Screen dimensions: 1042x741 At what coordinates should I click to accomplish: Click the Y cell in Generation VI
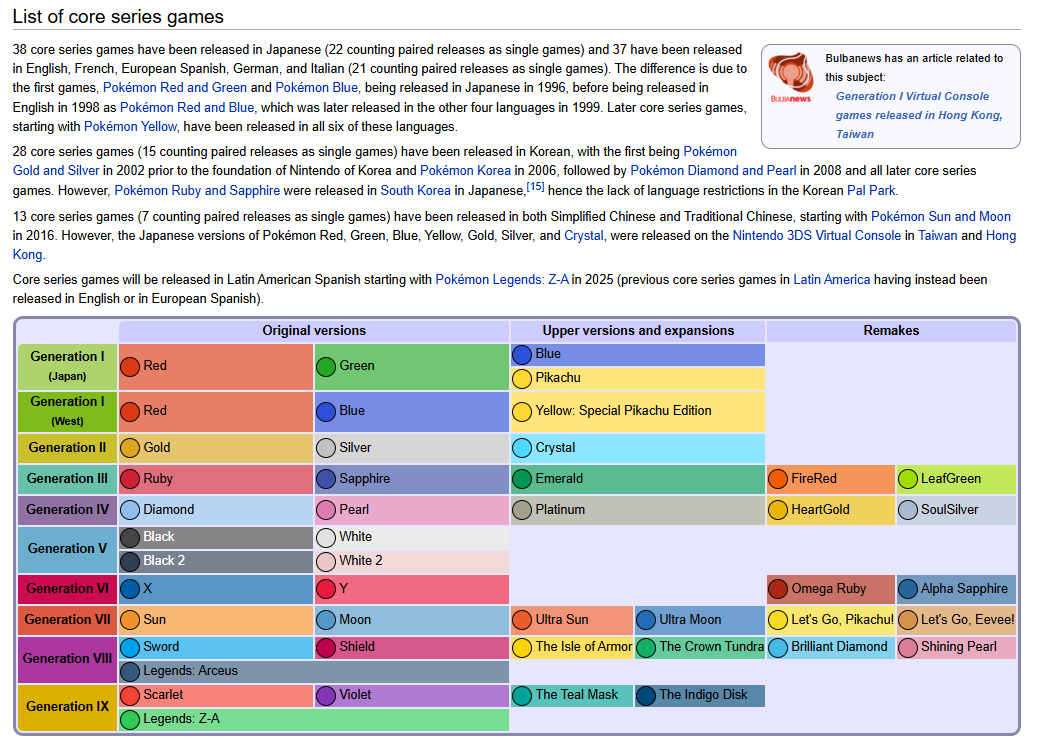pyautogui.click(x=412, y=589)
